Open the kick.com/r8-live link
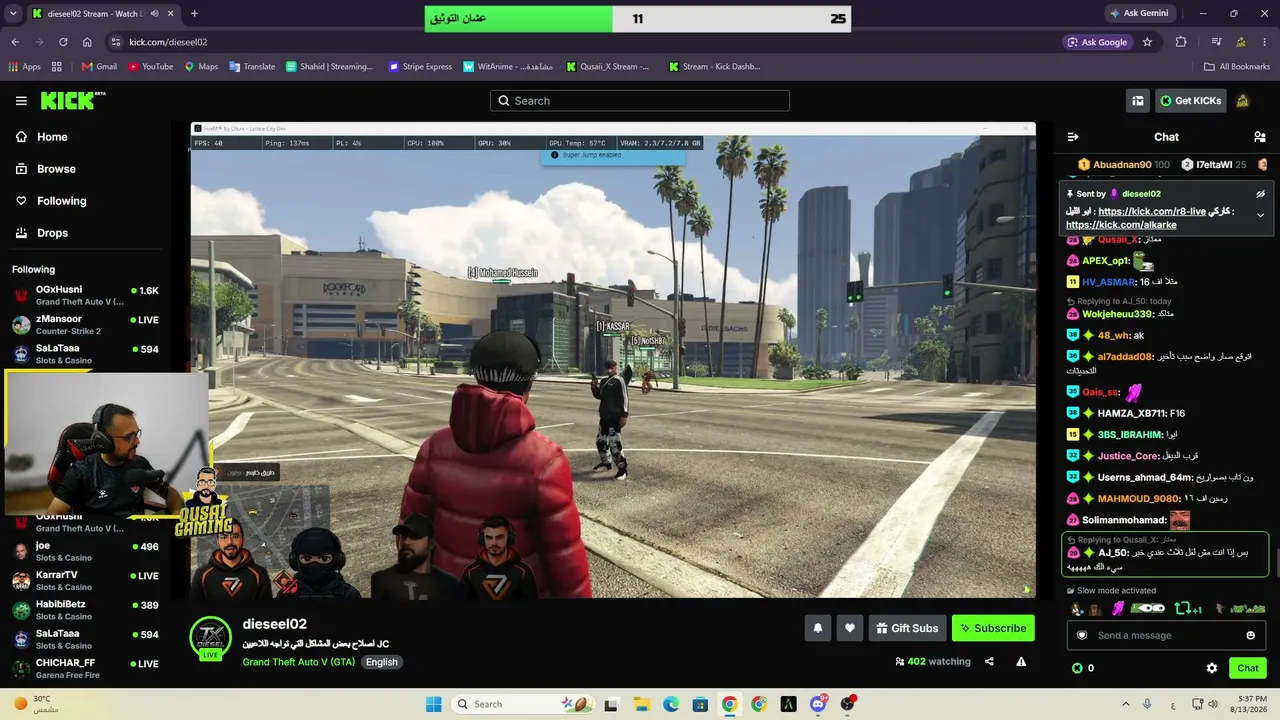Screen dimensions: 1280x720 [x=1151, y=212]
